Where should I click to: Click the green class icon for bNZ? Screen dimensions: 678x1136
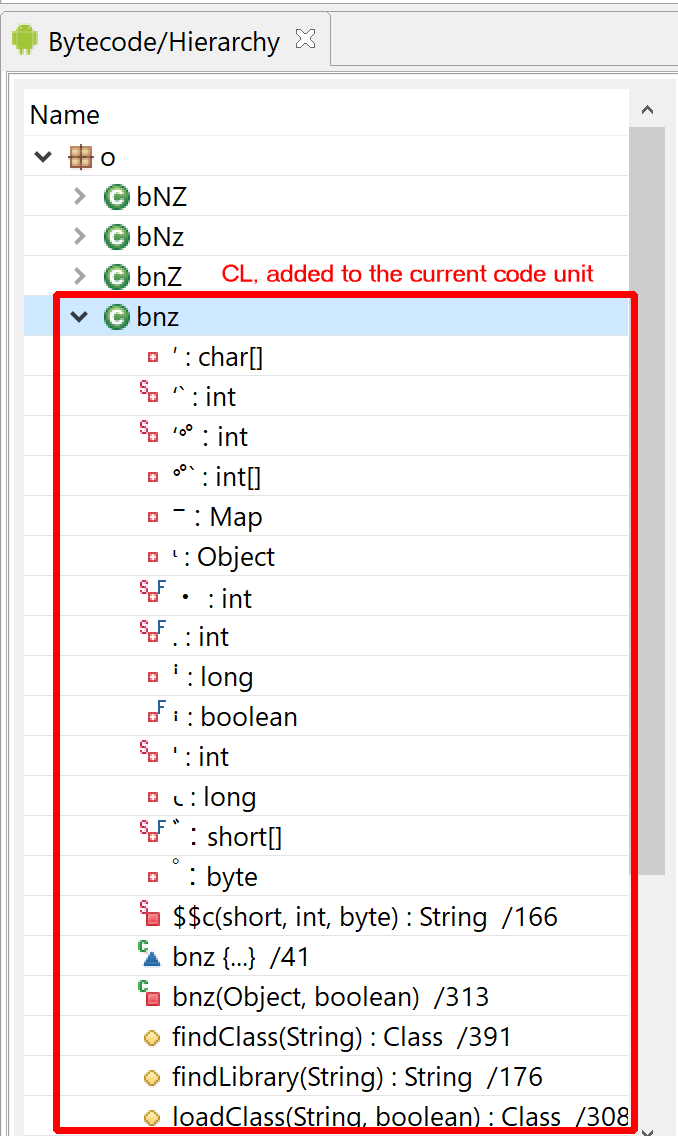[x=117, y=197]
